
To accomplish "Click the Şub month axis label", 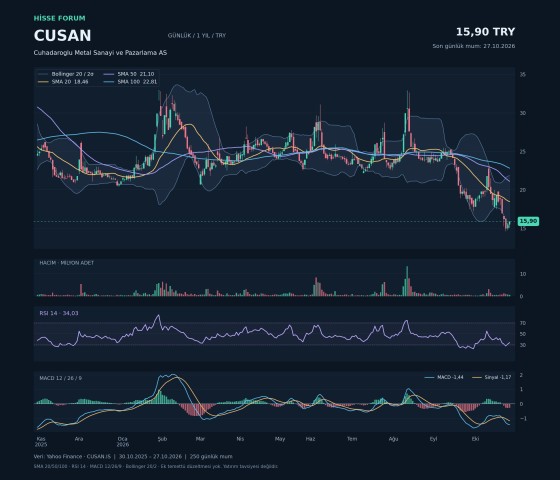I will 162,439.
